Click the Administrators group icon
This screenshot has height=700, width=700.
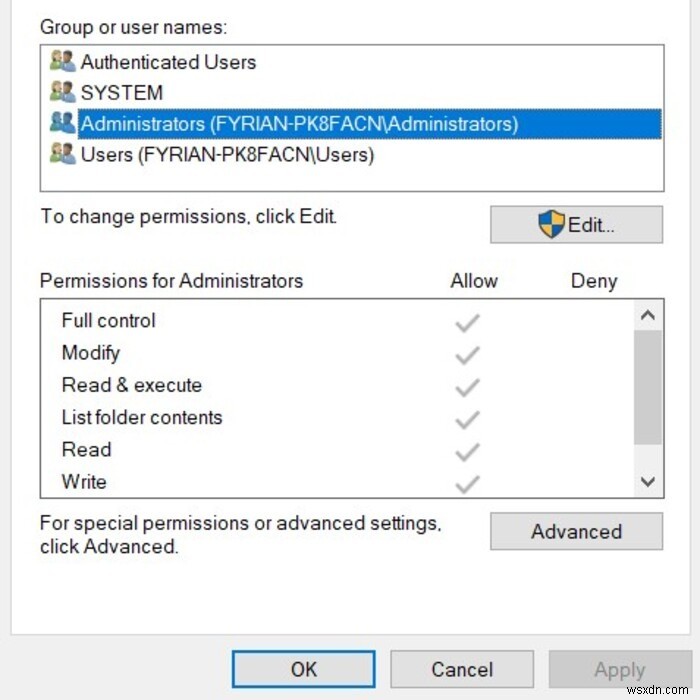(63, 124)
